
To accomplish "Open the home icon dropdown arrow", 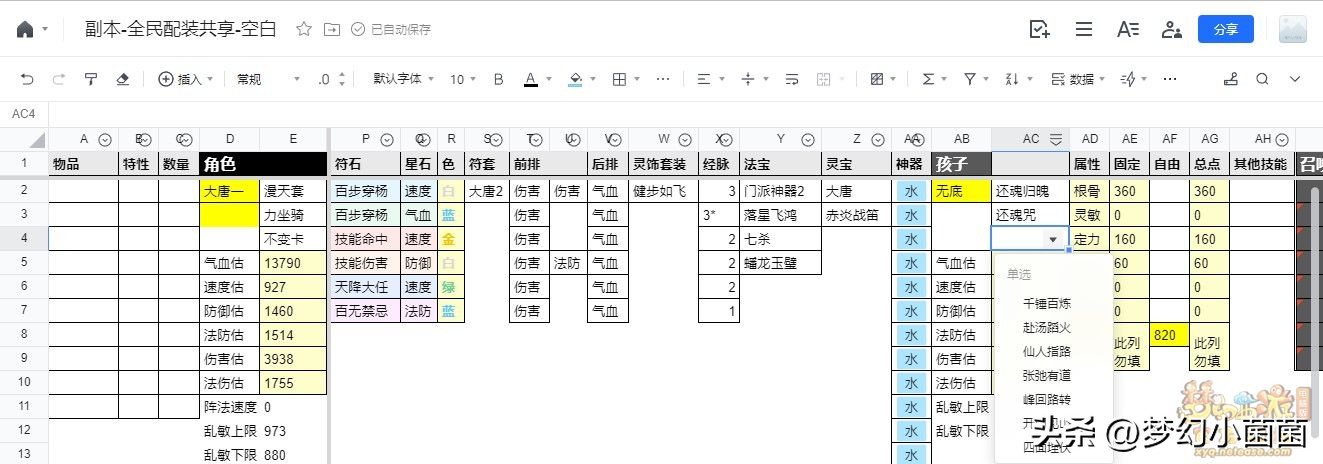I will point(45,30).
